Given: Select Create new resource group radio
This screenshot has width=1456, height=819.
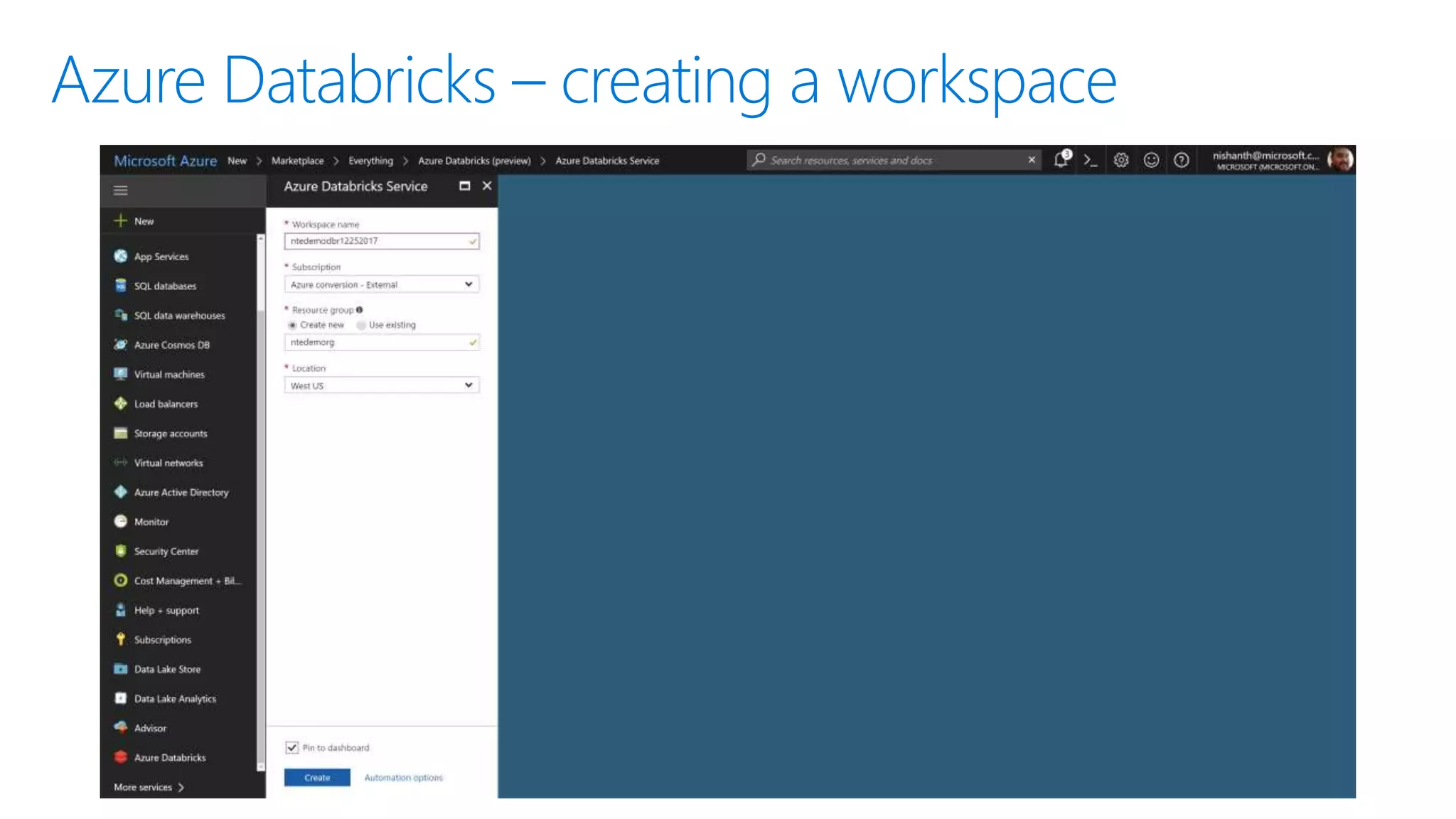Looking at the screenshot, I should pos(291,325).
